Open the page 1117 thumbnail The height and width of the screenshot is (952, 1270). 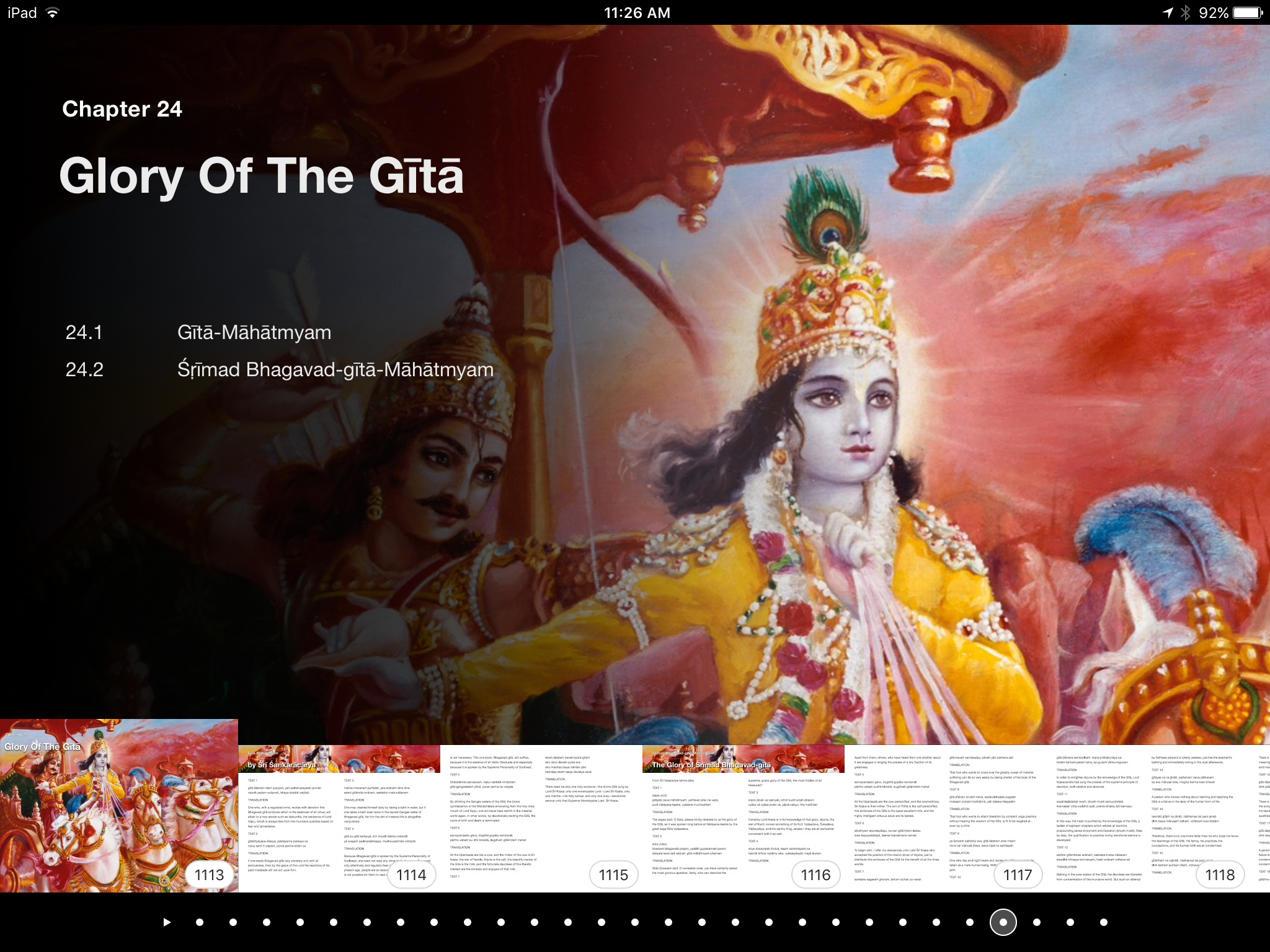945,818
